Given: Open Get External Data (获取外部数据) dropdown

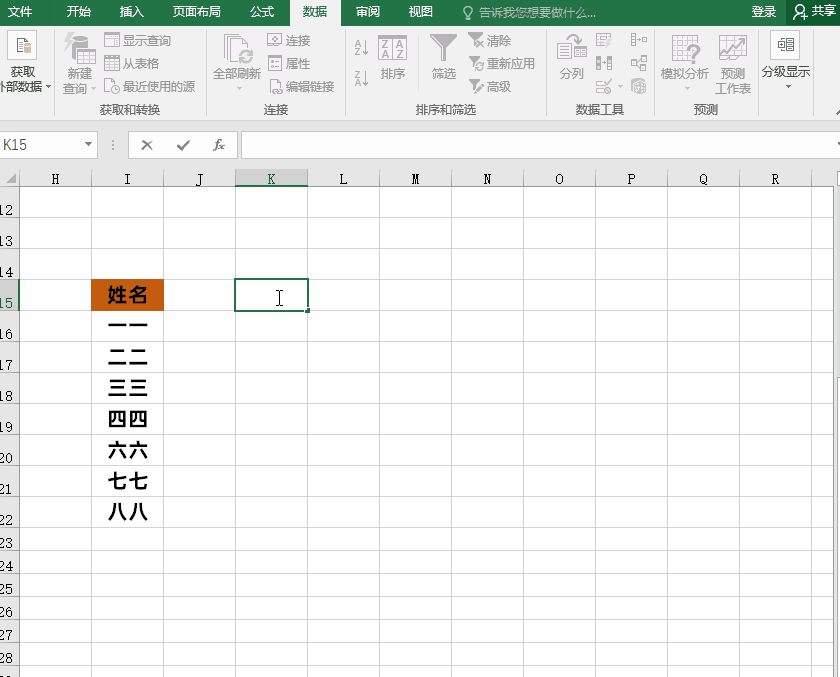Looking at the screenshot, I should point(24,62).
